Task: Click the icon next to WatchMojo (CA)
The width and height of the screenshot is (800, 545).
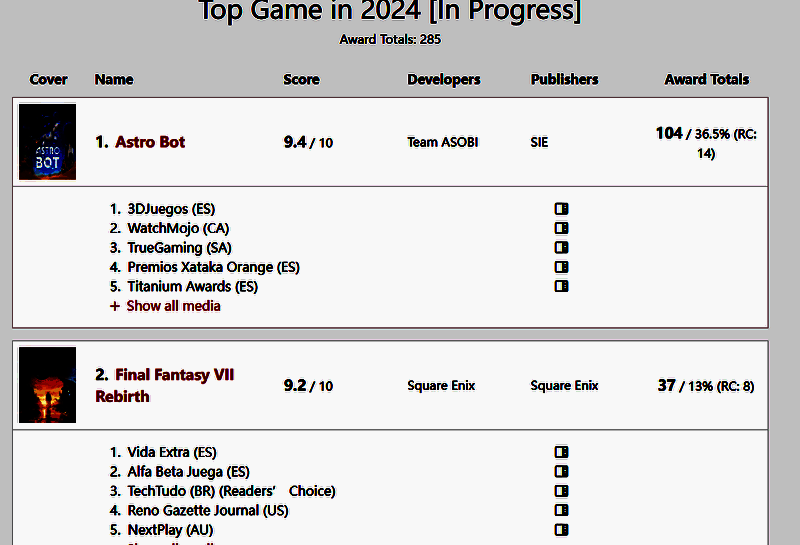Action: coord(561,228)
